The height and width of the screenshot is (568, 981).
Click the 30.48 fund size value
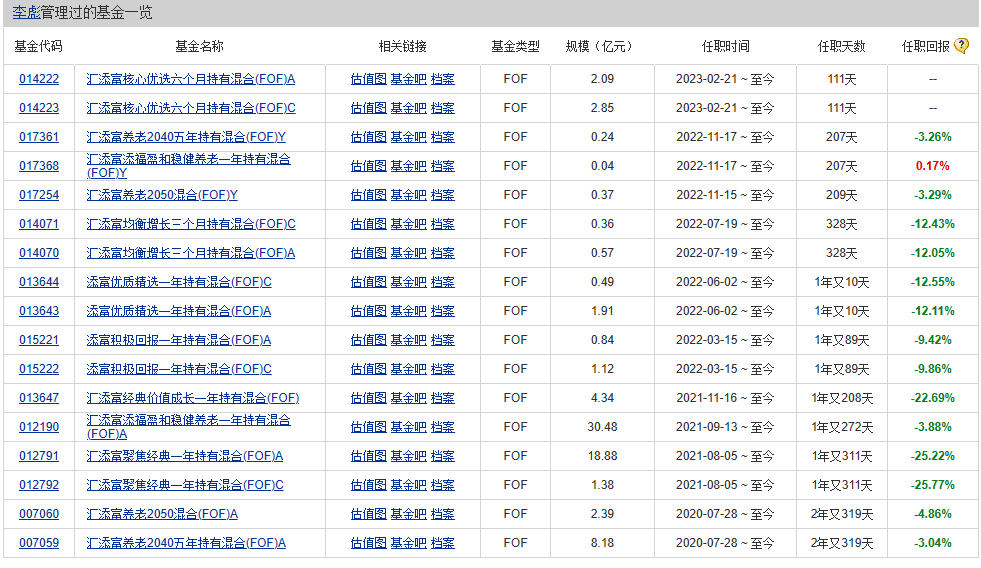point(602,427)
